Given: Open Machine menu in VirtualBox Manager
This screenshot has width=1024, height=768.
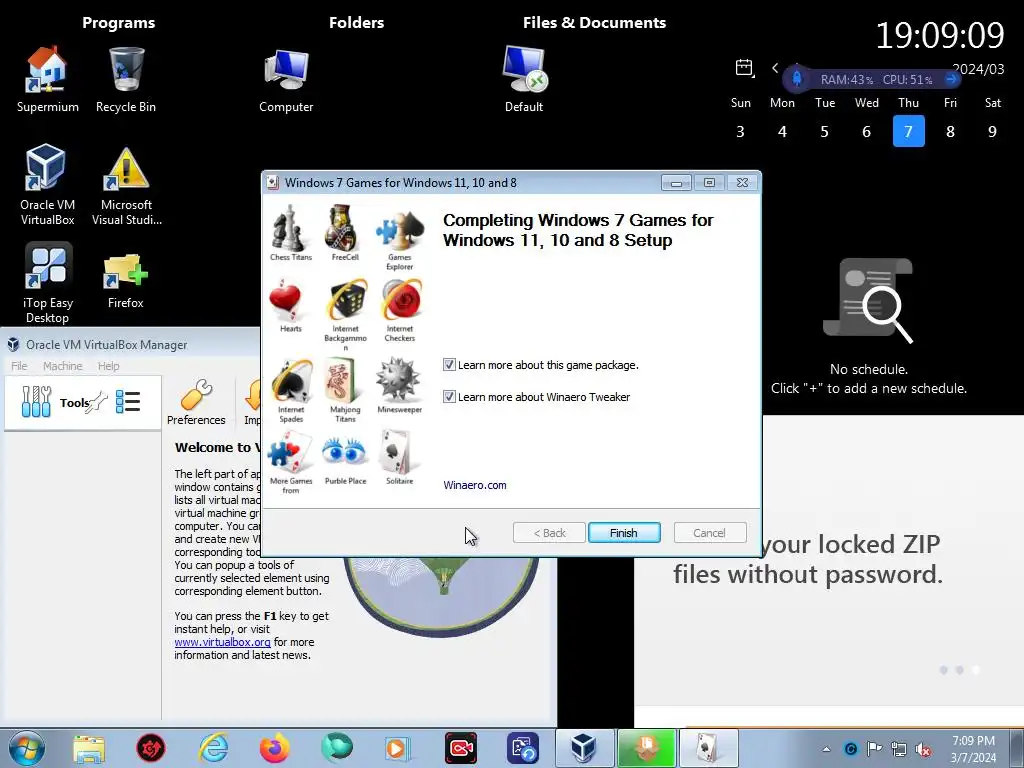Looking at the screenshot, I should (63, 366).
